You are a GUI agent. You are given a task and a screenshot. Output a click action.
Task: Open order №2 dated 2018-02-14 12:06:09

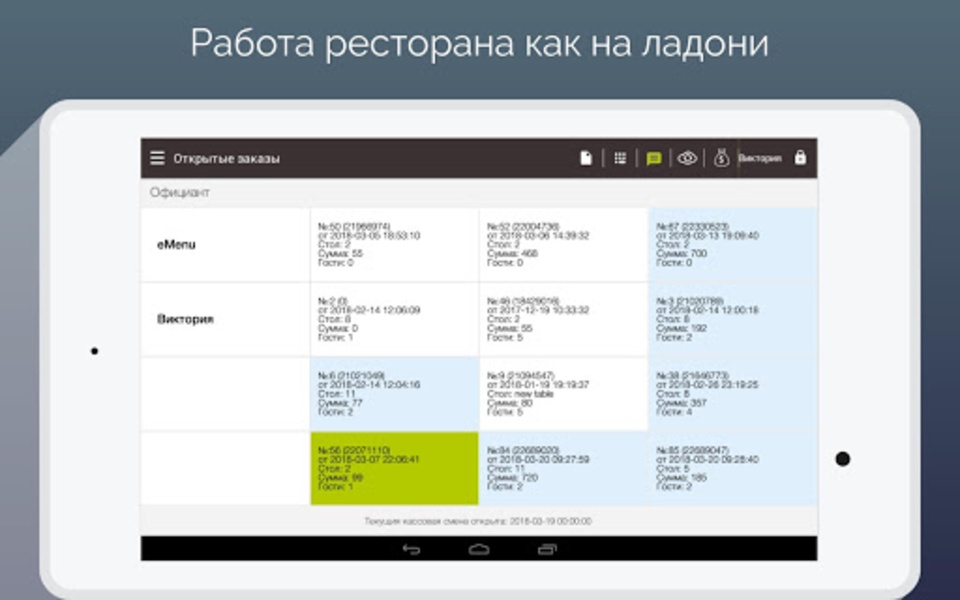click(x=394, y=319)
